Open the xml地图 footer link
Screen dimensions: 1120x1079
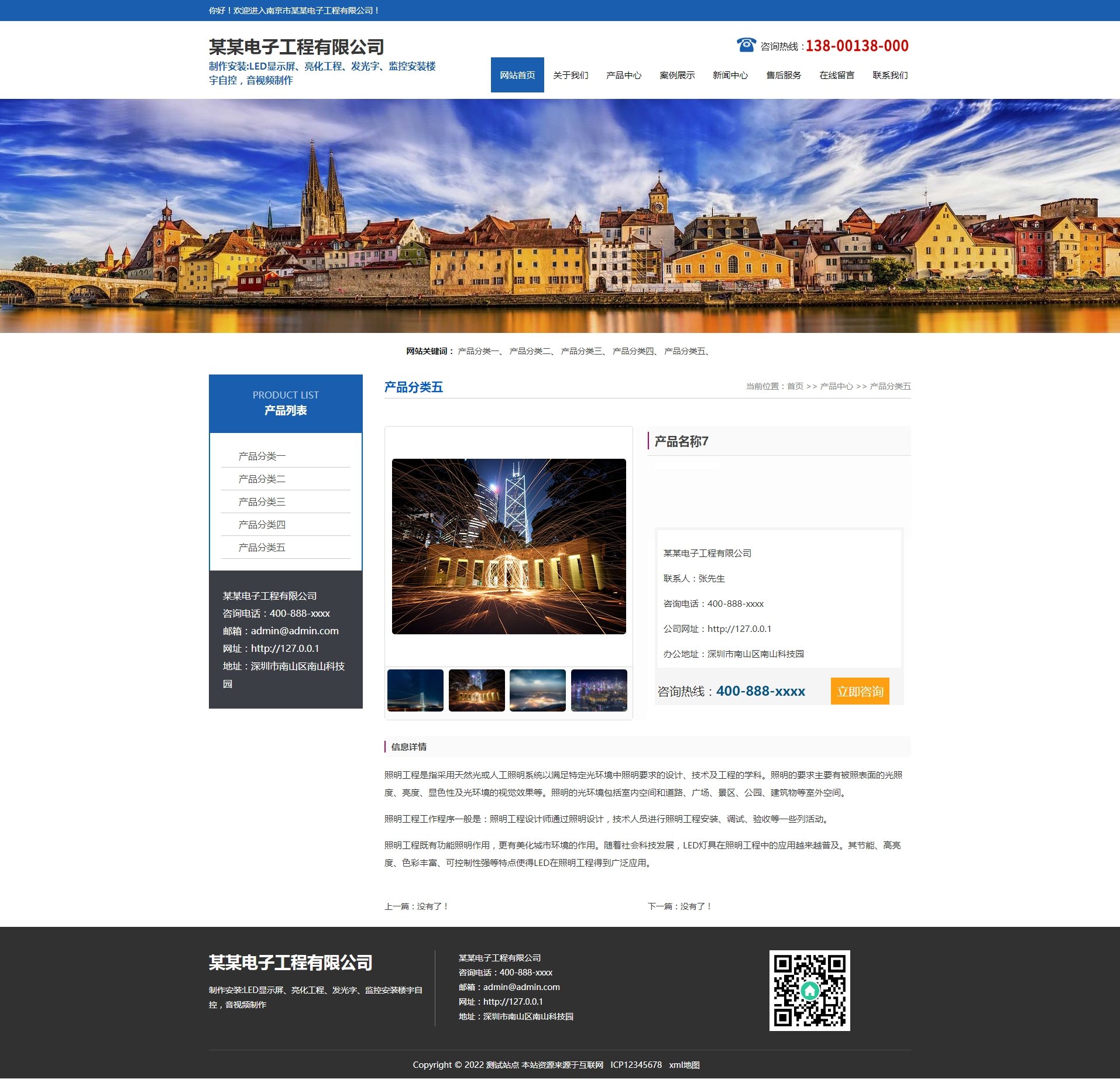684,1064
